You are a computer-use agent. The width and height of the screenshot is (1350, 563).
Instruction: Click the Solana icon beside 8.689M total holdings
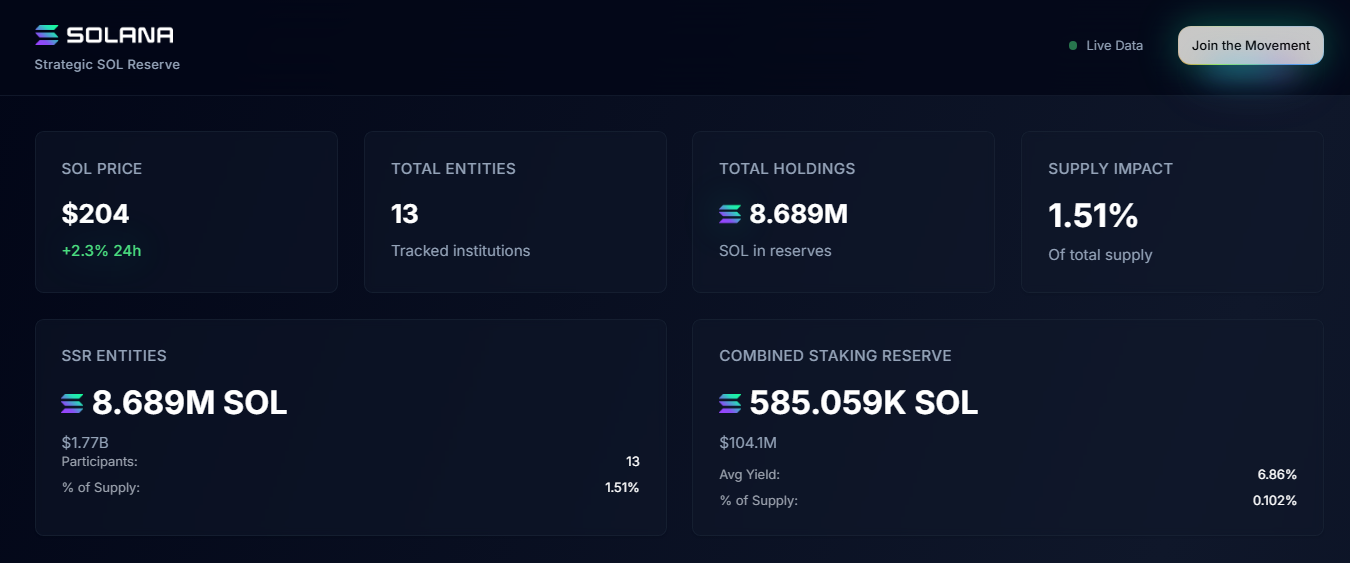730,214
